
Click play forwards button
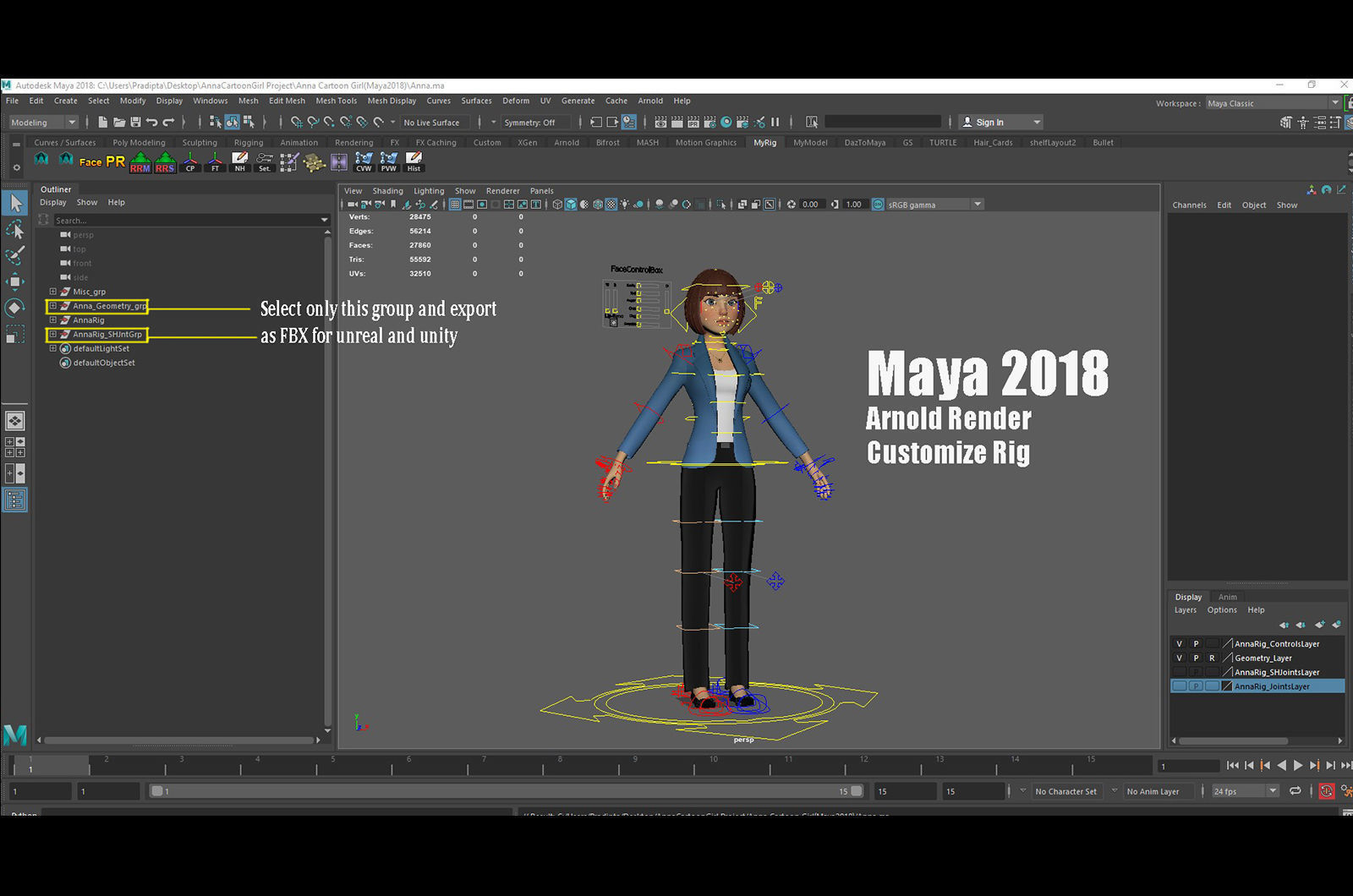coord(1298,765)
